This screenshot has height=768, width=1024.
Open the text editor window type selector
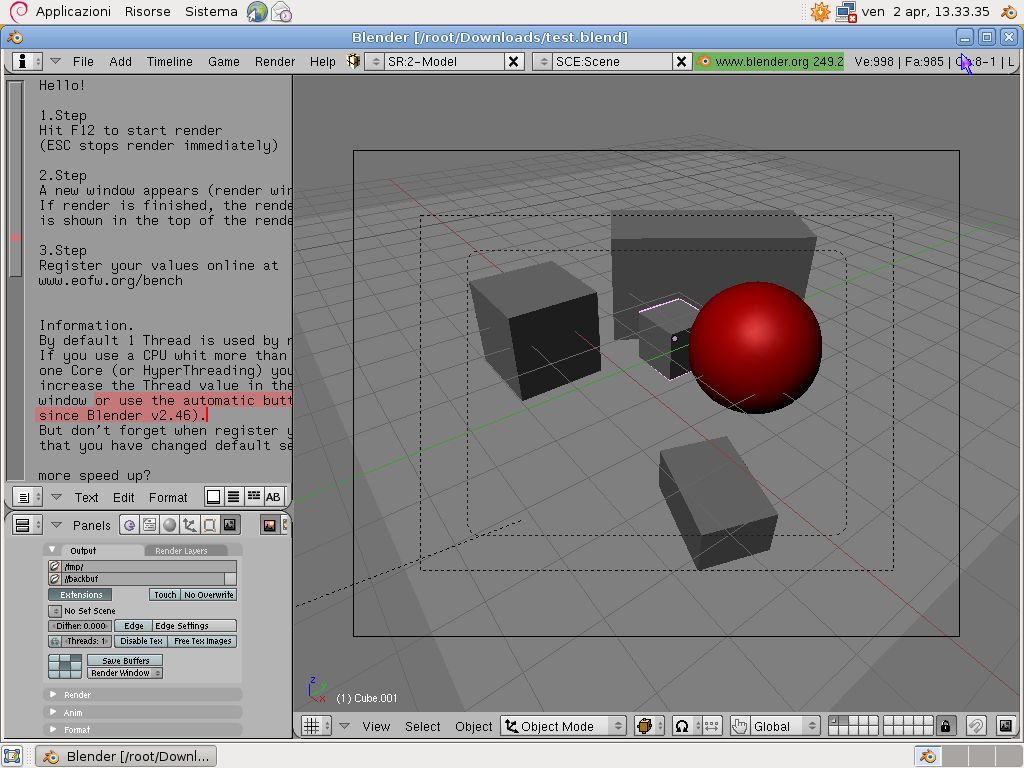point(28,497)
